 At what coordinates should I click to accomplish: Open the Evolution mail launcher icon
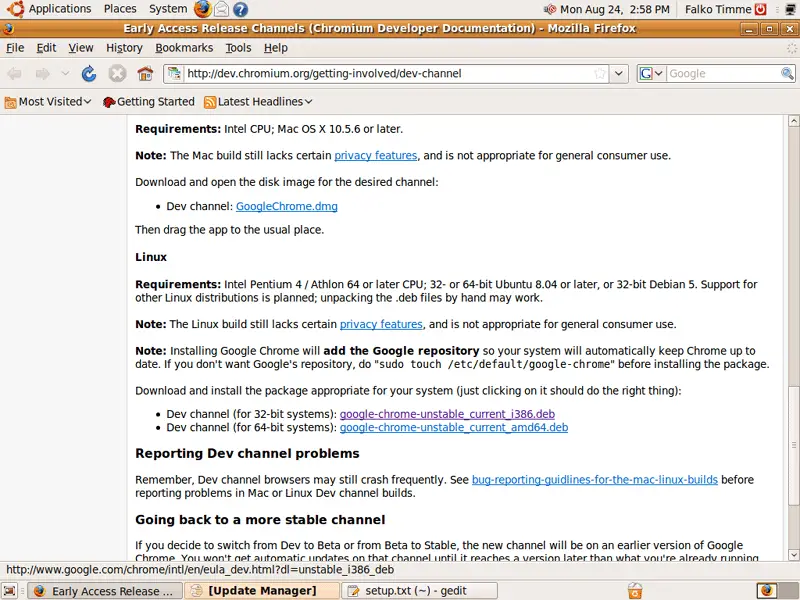pos(221,9)
